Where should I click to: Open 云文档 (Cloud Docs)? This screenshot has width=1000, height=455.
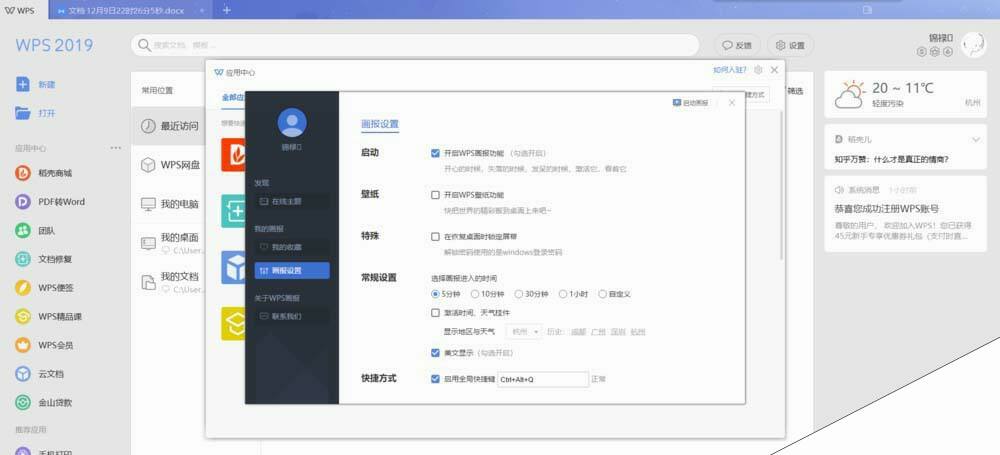pyautogui.click(x=40, y=374)
